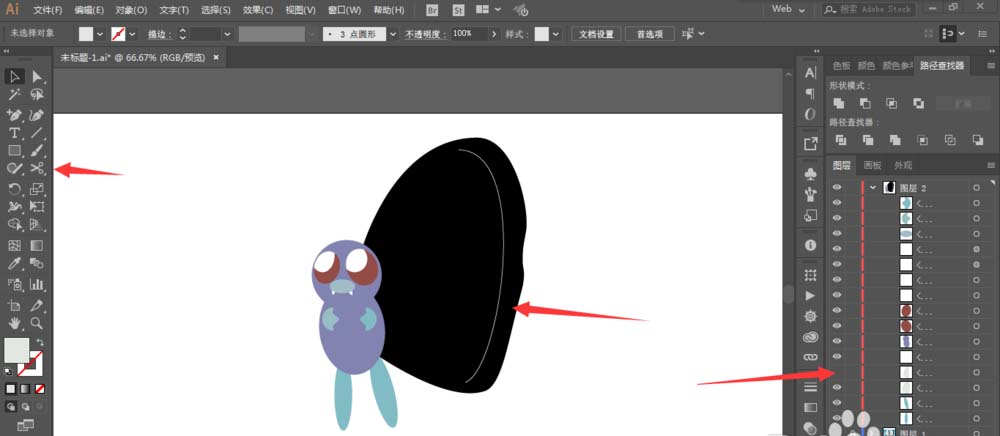Viewport: 1000px width, 436px height.
Task: Open the 文件(F) menu
Action: 48,10
